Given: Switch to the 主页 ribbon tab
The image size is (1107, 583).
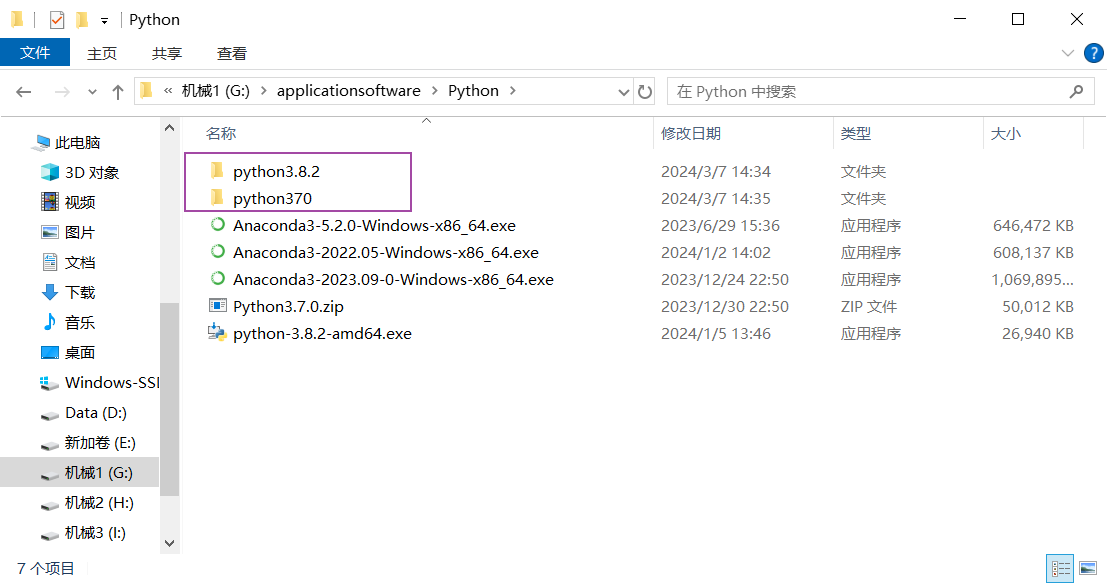Looking at the screenshot, I should (x=102, y=54).
